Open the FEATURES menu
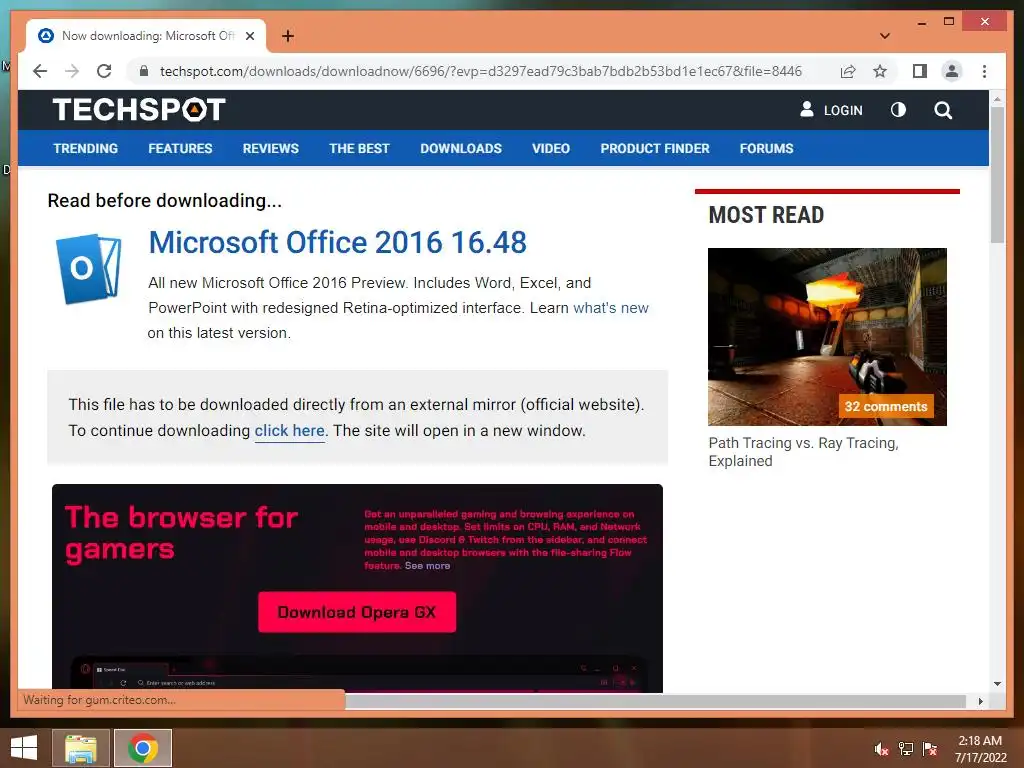Screen dimensions: 1024x768 coord(180,148)
